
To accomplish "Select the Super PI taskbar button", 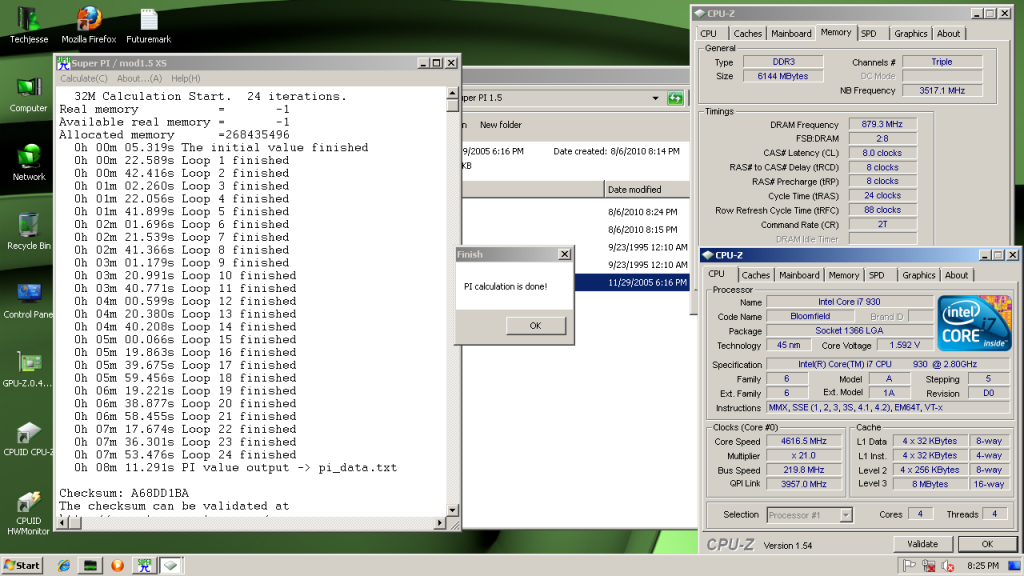I will 144,566.
